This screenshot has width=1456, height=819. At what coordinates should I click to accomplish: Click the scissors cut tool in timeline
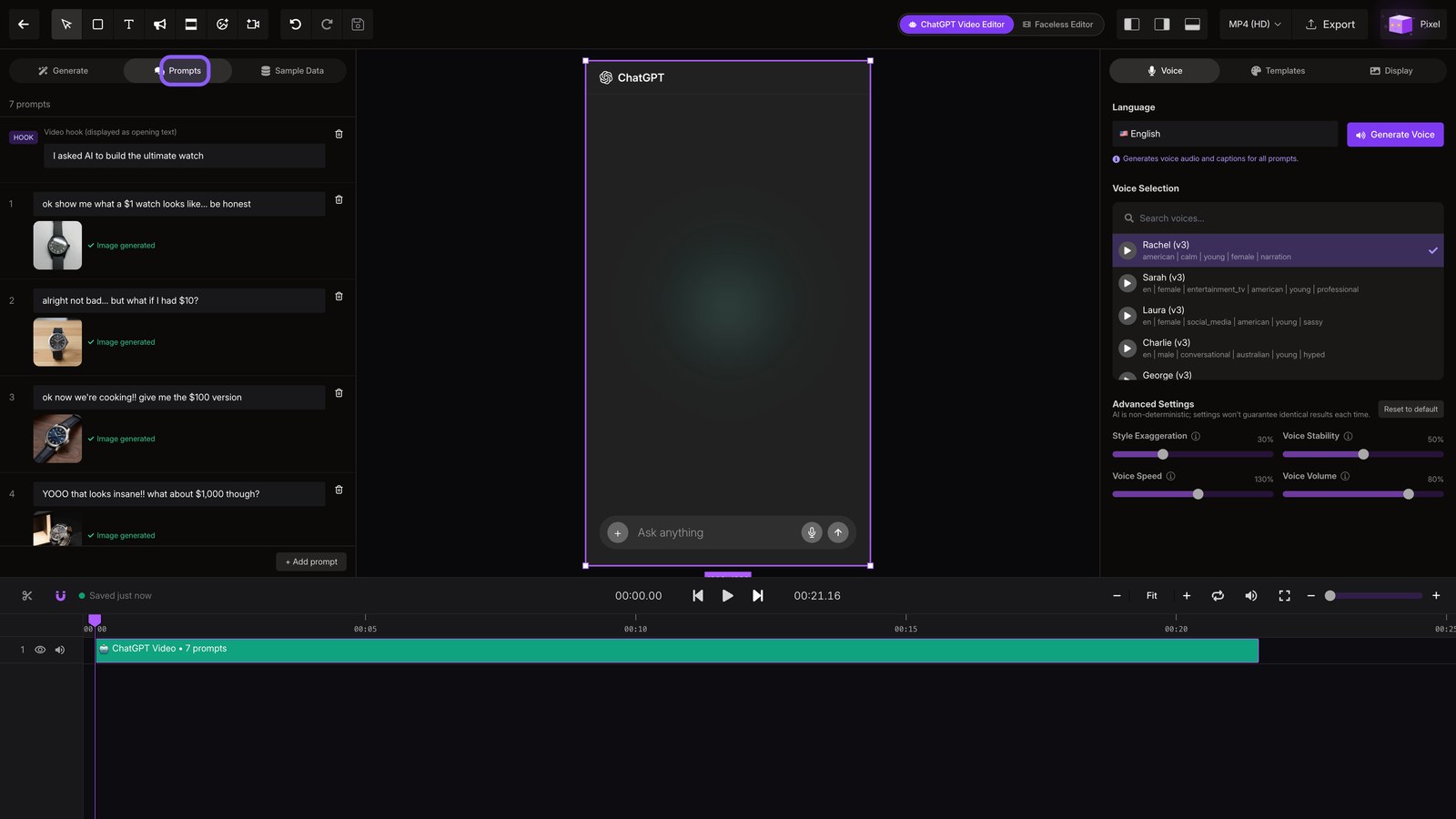click(x=27, y=596)
